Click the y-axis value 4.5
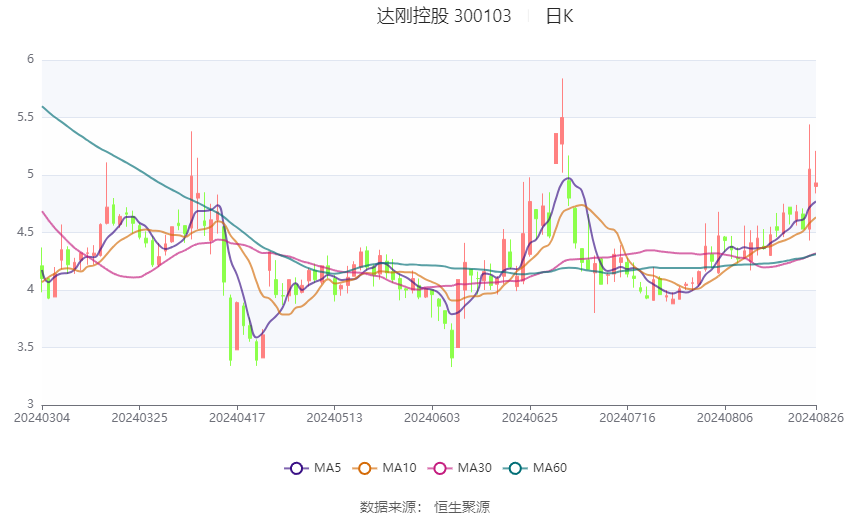 click(25, 232)
